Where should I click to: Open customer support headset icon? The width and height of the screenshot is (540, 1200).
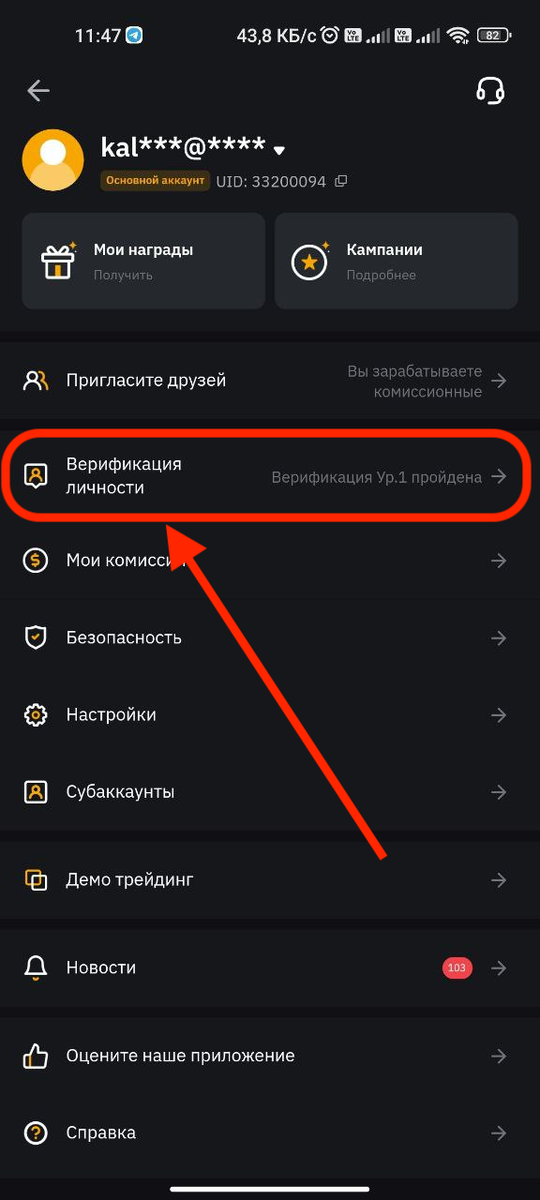click(490, 91)
